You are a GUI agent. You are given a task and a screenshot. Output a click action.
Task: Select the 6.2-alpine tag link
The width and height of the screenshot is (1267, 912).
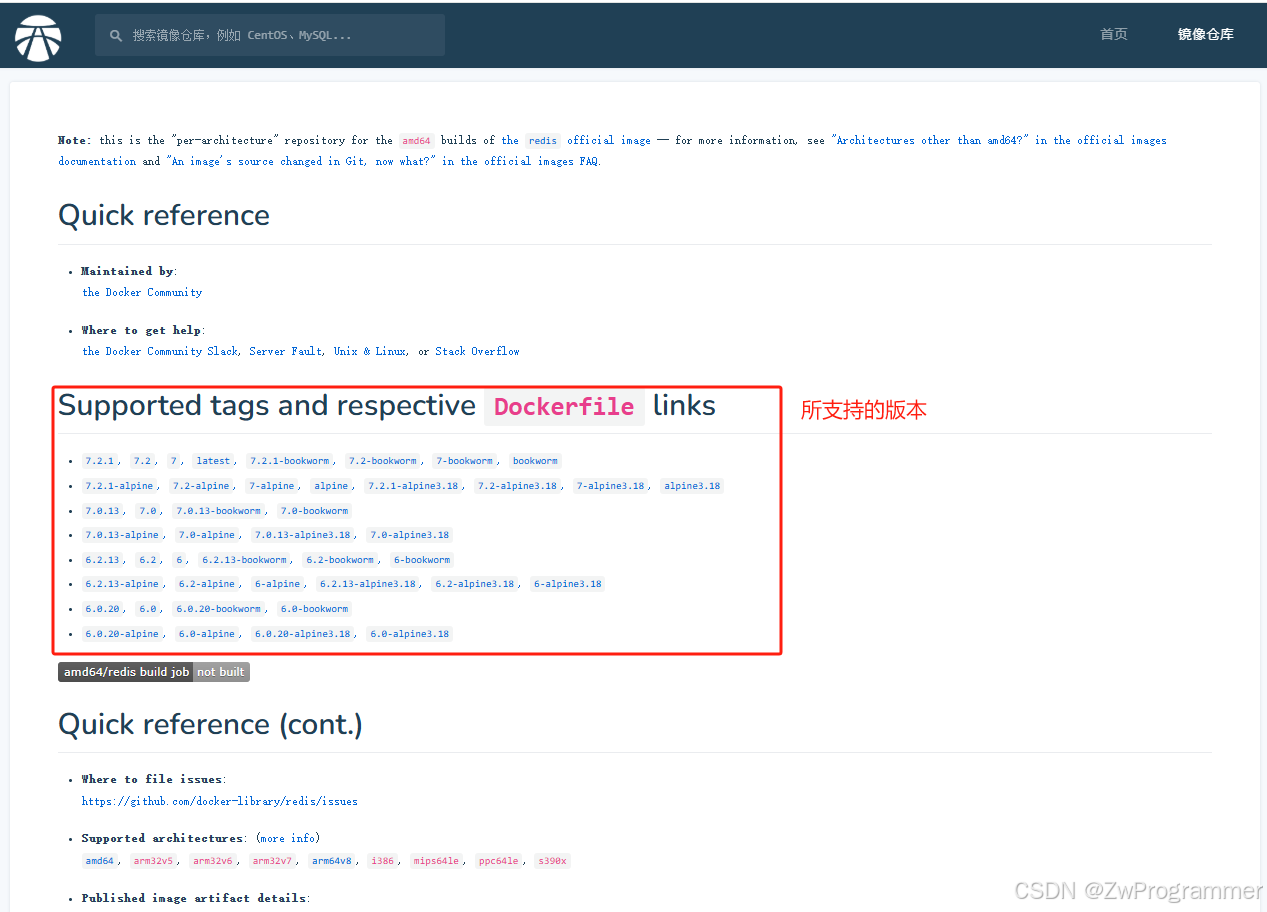[x=207, y=584]
